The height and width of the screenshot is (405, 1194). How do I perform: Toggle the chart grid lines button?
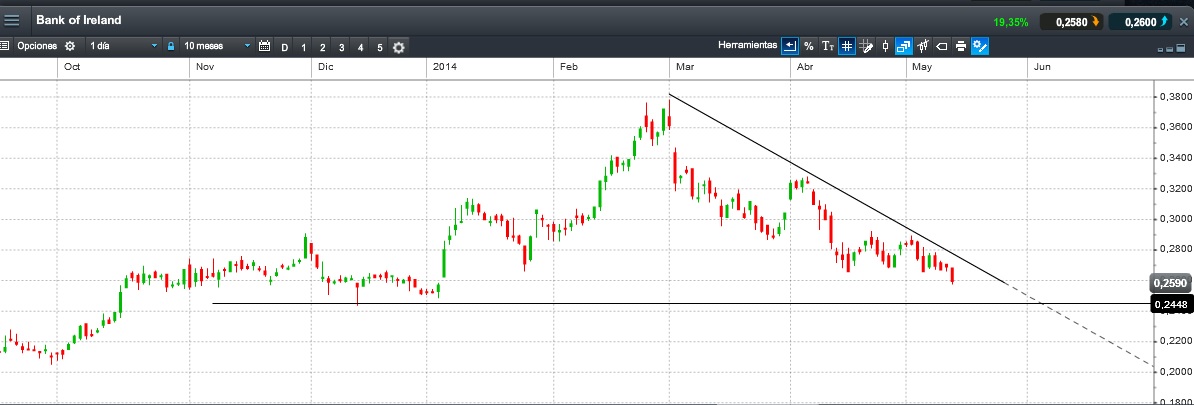pyautogui.click(x=847, y=46)
